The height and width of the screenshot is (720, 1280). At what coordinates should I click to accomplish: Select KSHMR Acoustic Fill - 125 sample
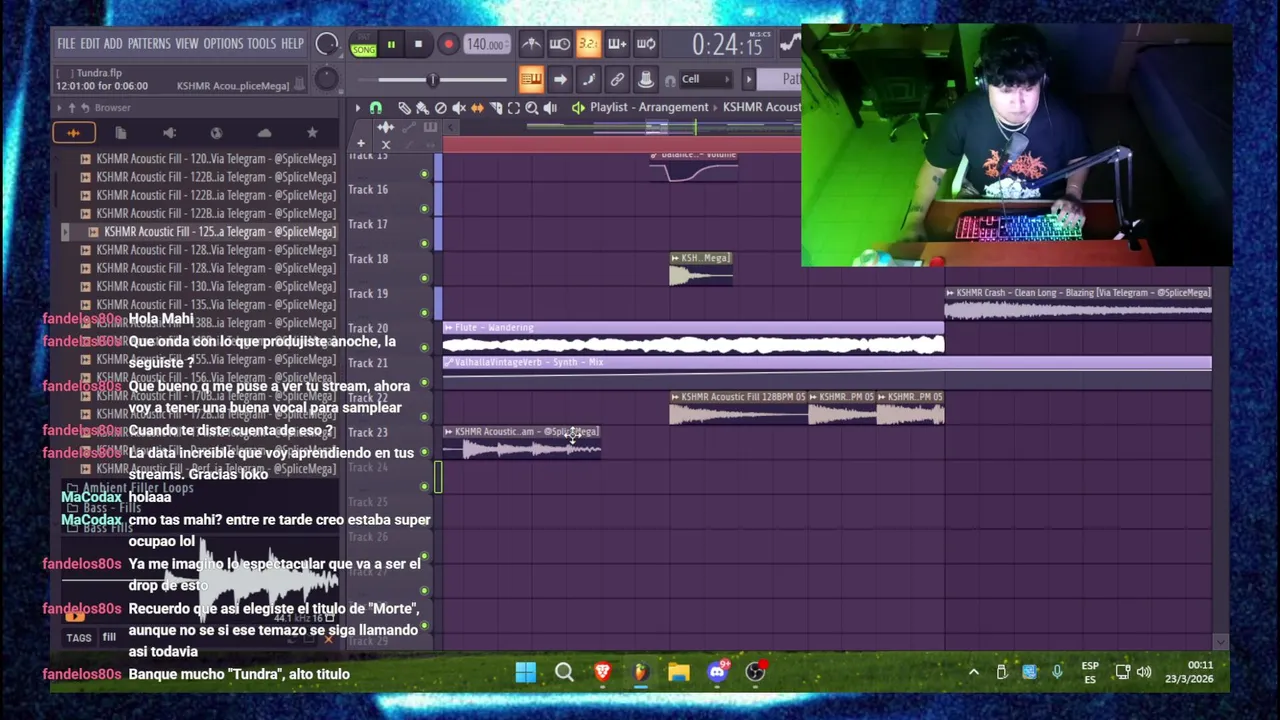pos(212,231)
